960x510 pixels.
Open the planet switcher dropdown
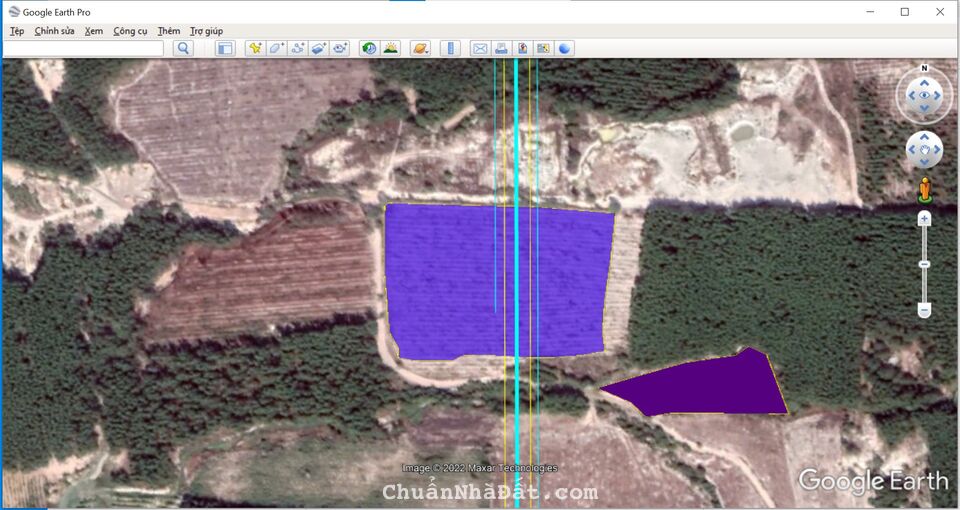[x=420, y=48]
